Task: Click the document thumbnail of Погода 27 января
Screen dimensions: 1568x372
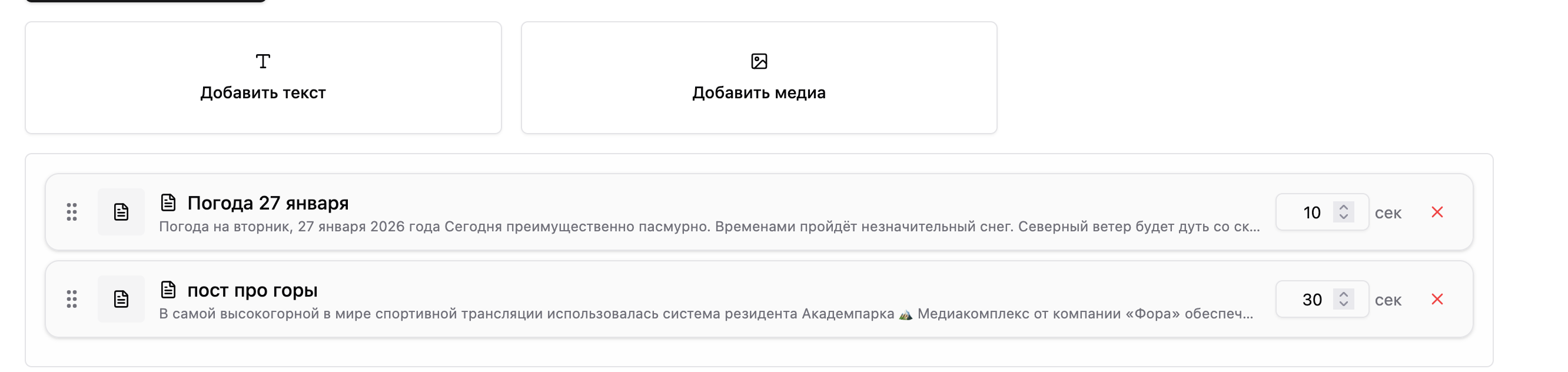Action: pos(121,212)
